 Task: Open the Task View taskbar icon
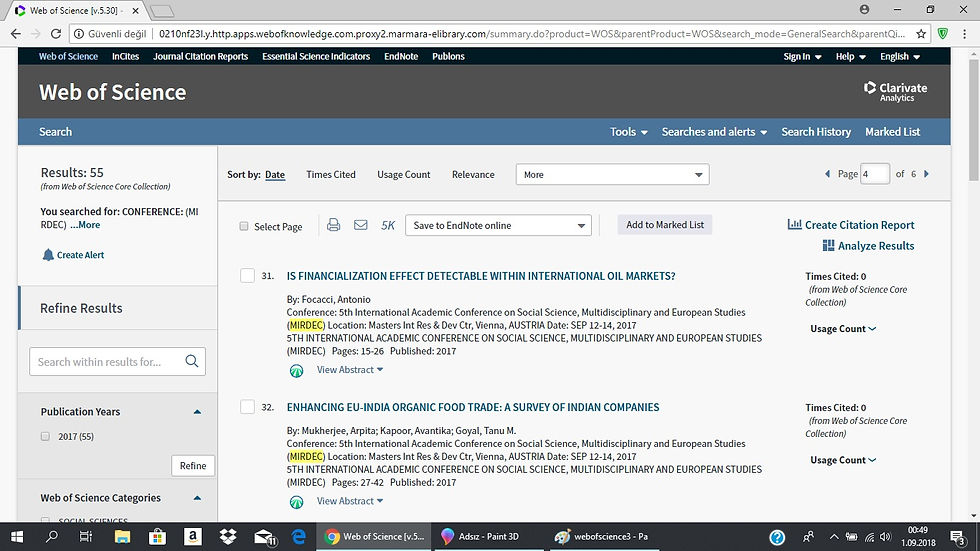pos(86,537)
